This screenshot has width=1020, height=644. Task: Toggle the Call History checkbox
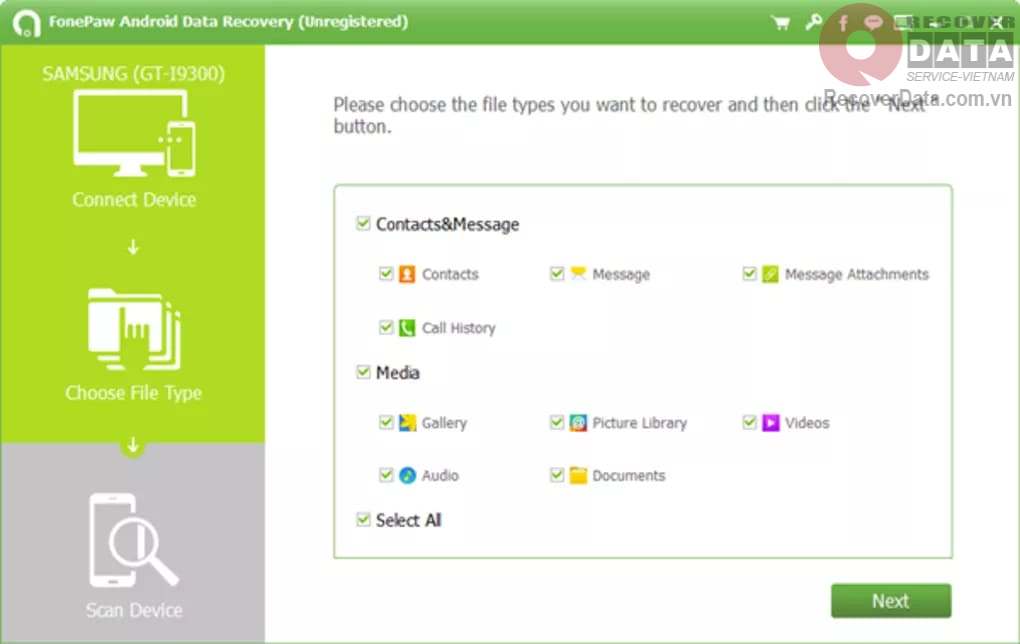tap(386, 327)
